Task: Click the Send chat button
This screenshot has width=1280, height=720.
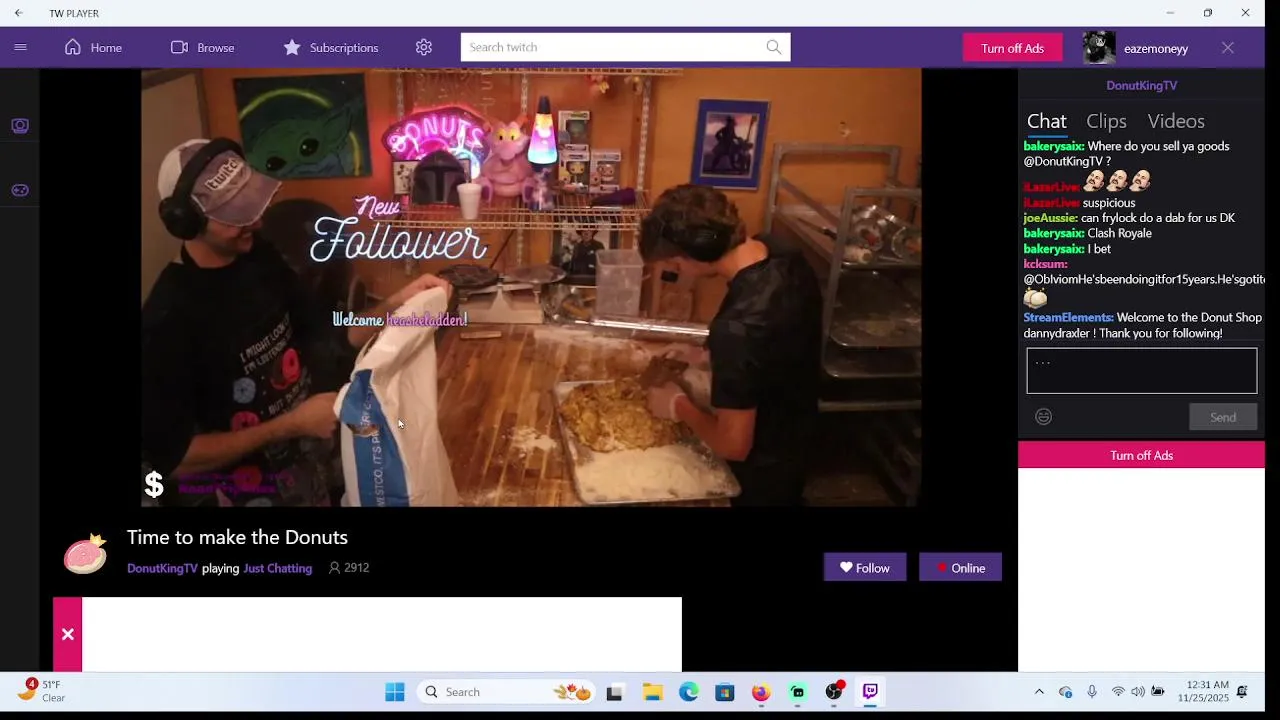Action: coord(1223,417)
